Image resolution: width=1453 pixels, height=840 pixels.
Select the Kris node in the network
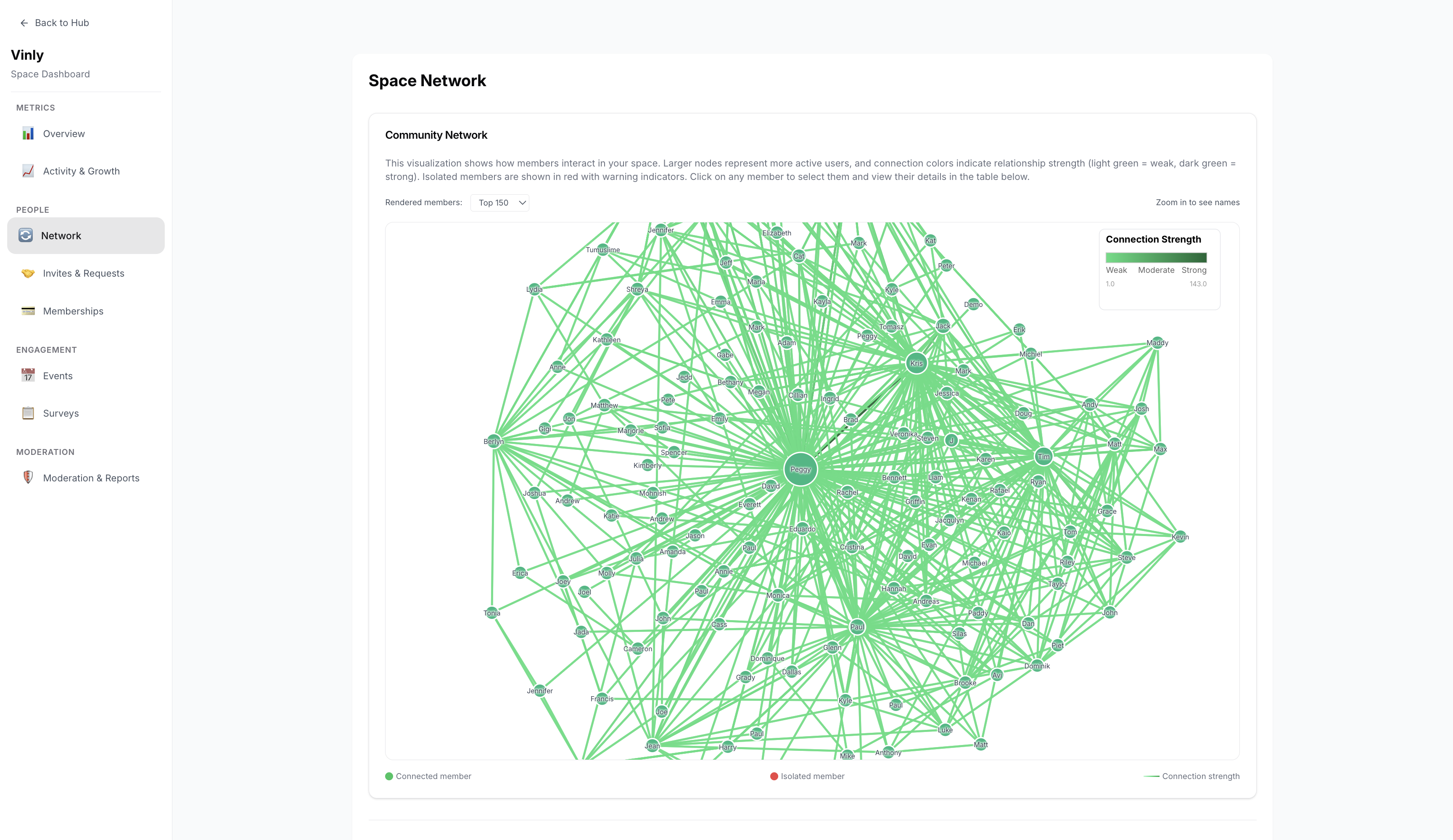pos(916,363)
